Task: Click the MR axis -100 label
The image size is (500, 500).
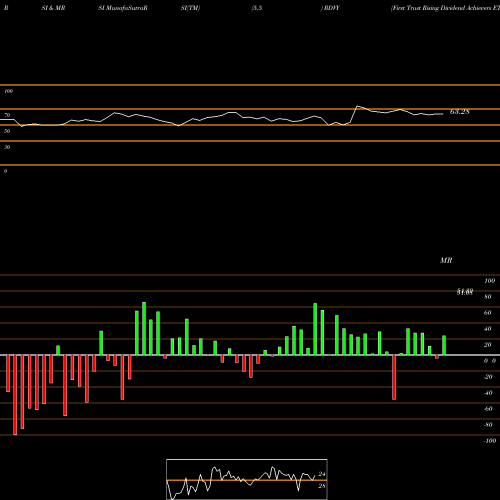Action: (x=490, y=441)
